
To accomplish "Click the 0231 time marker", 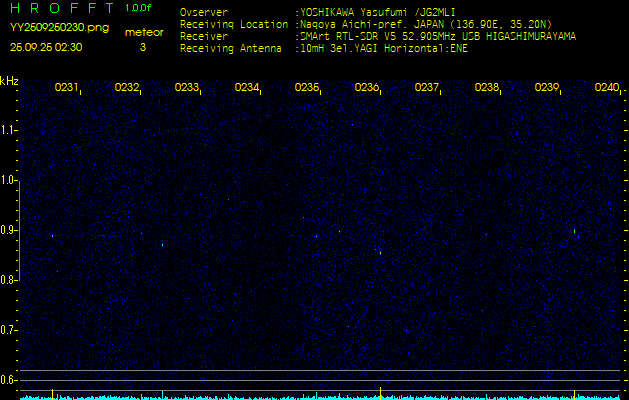I will 66,87.
